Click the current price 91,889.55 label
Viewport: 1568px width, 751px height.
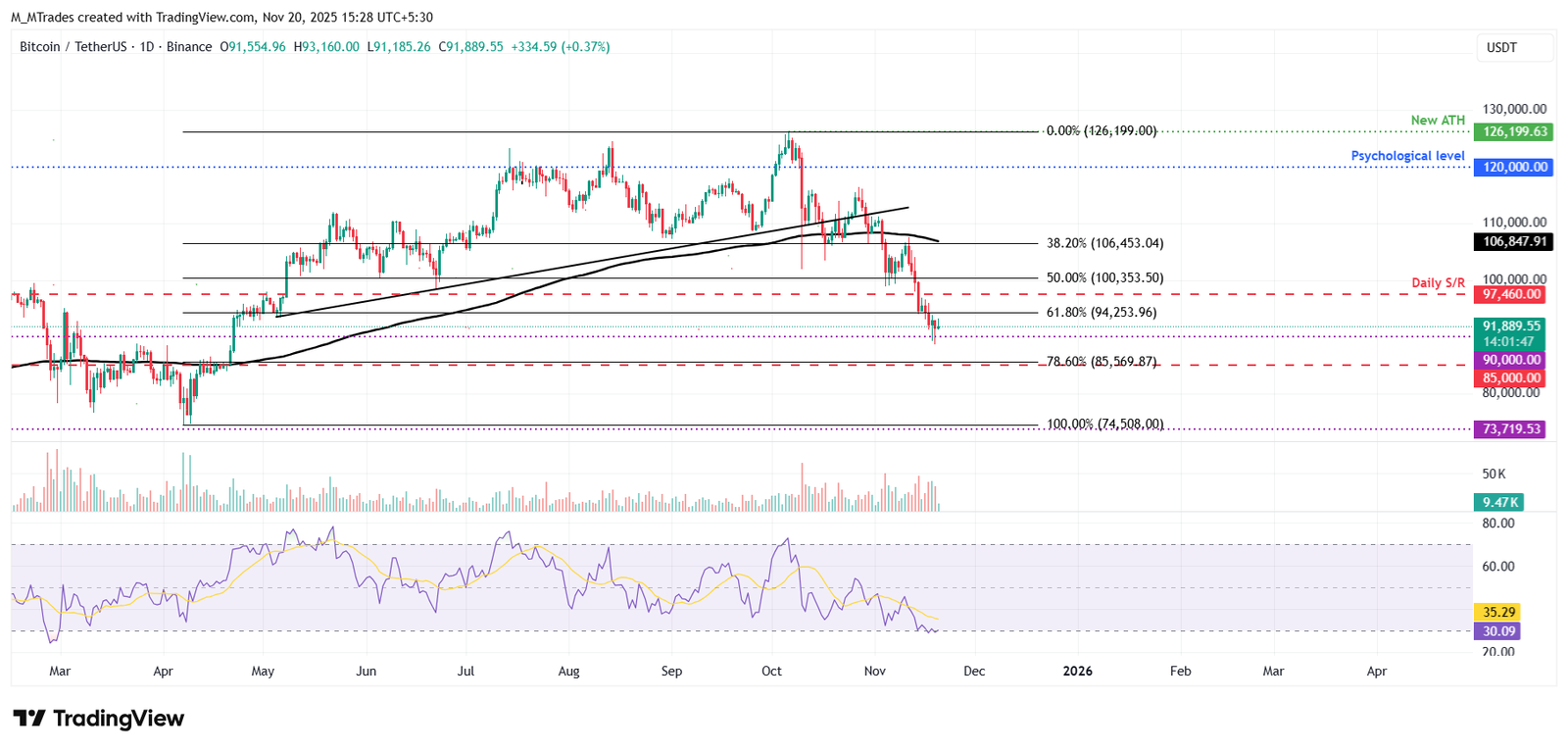tap(1510, 326)
